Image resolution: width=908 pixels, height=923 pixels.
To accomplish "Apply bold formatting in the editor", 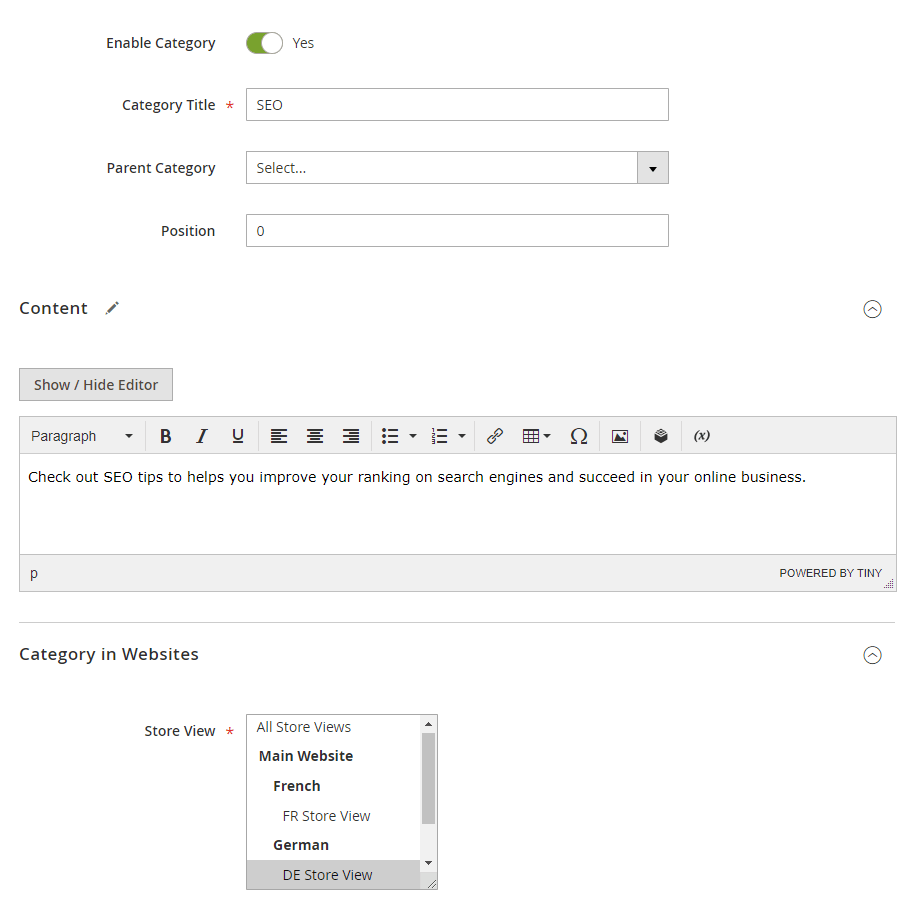I will pyautogui.click(x=166, y=436).
